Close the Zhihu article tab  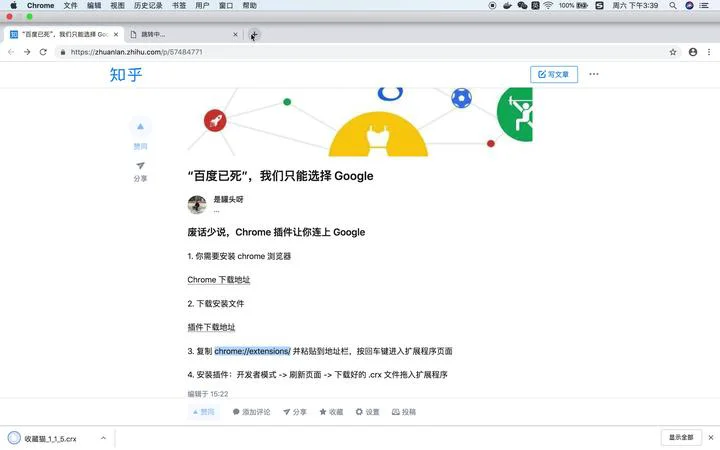point(116,34)
